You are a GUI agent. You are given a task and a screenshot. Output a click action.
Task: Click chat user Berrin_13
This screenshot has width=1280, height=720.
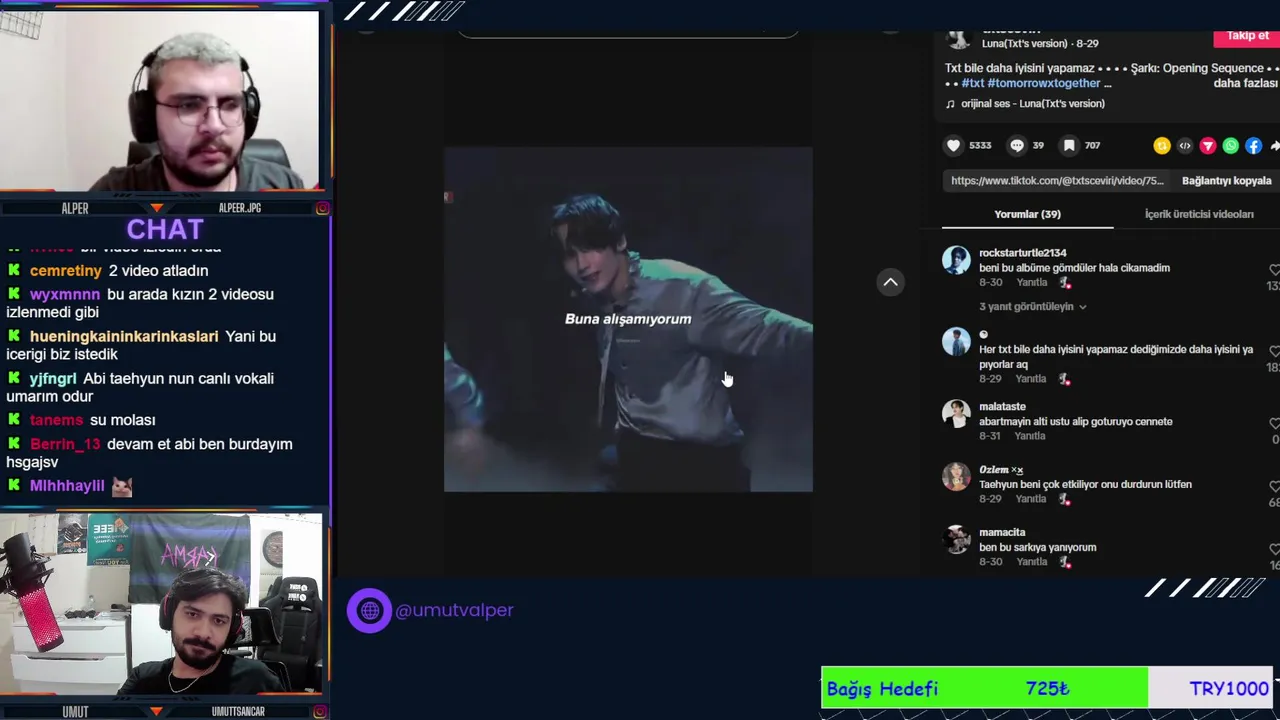(65, 444)
